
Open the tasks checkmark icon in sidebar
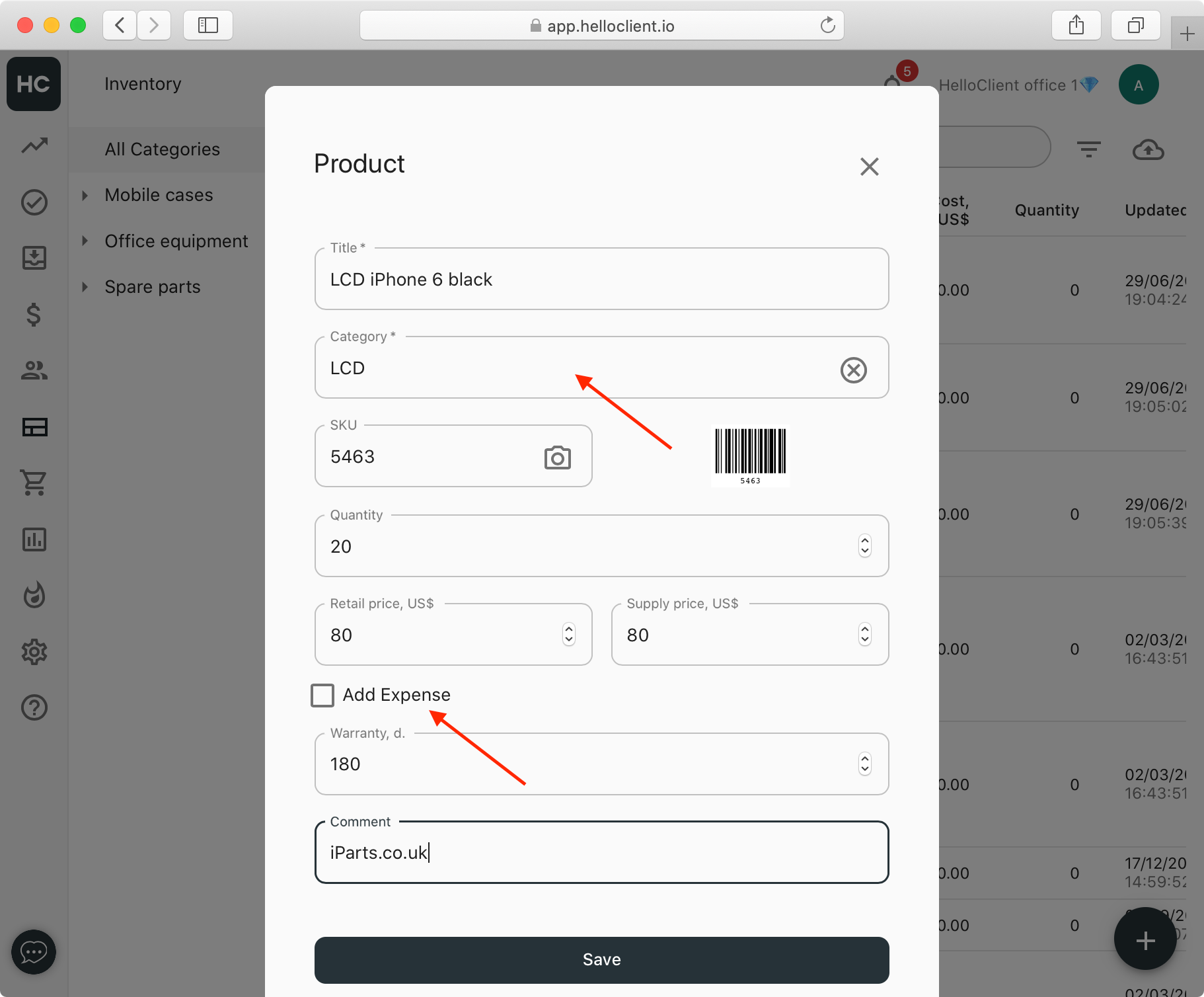click(x=34, y=202)
